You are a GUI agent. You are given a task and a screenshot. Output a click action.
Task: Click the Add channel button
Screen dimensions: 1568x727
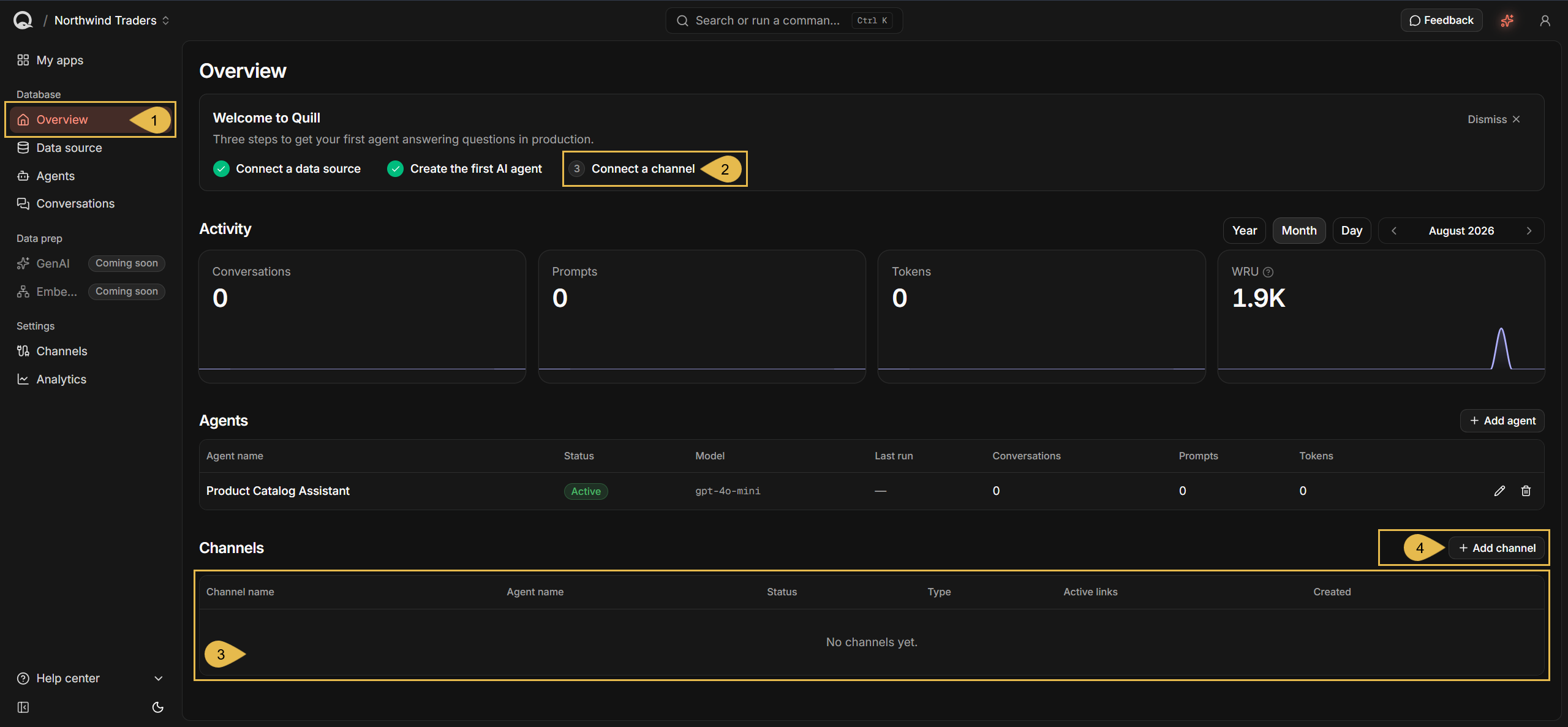click(1497, 548)
